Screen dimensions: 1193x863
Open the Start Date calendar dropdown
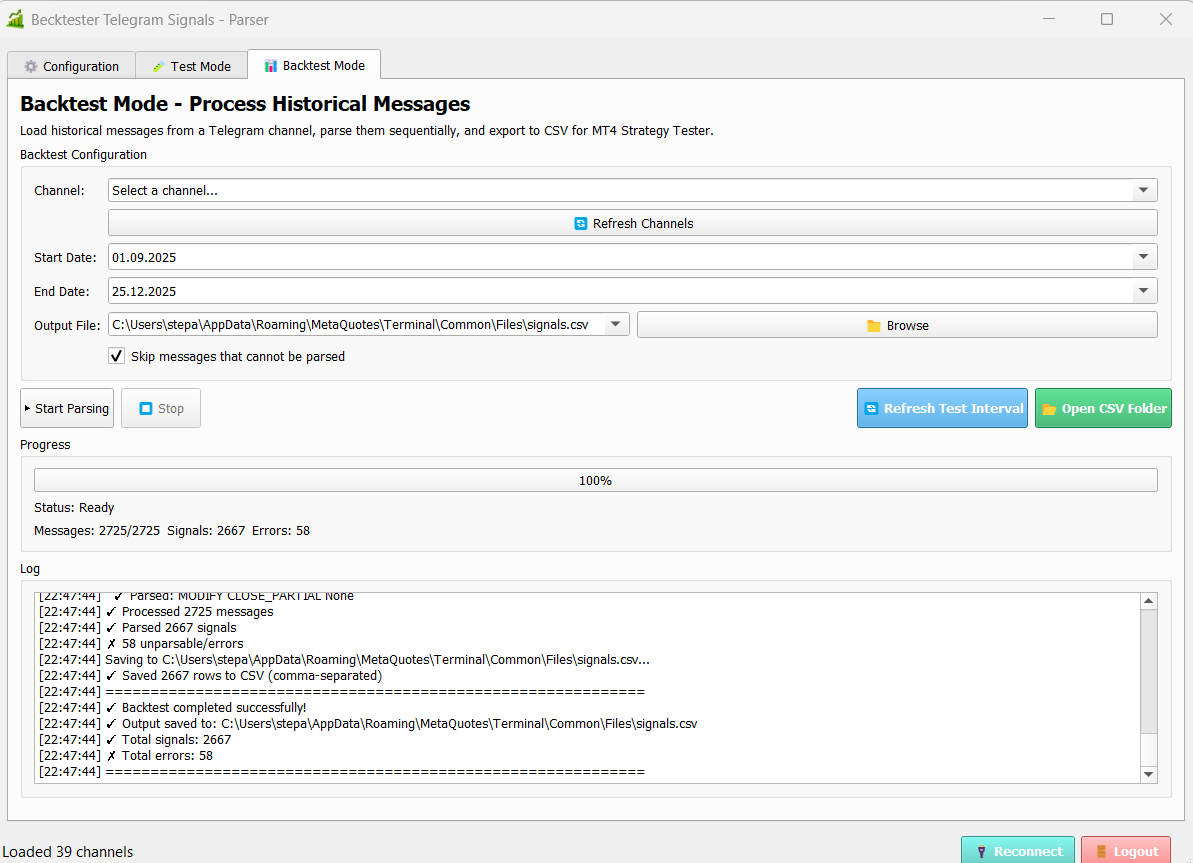(1143, 258)
